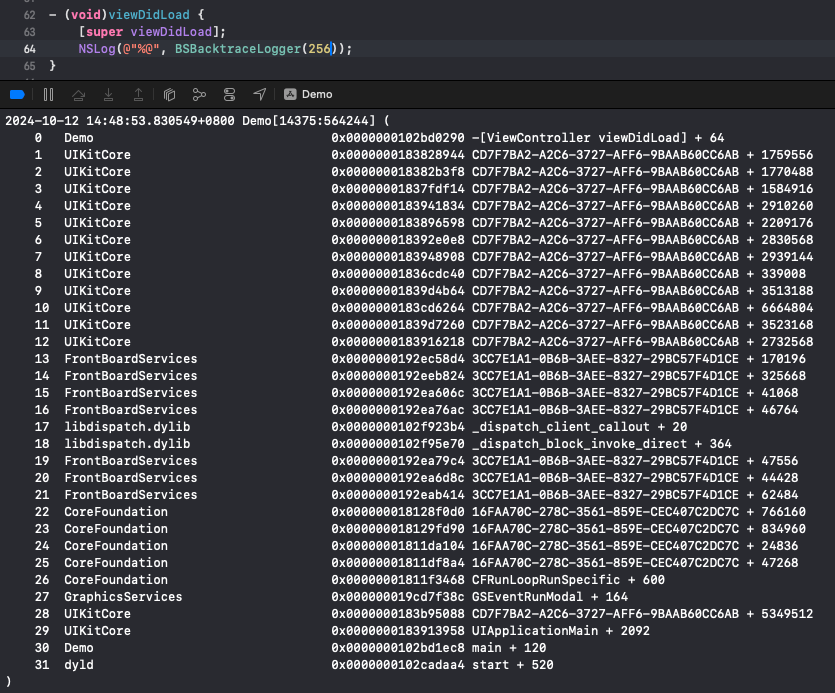This screenshot has height=693, width=835.
Task: Click line number 62 in the gutter
Action: coord(29,15)
